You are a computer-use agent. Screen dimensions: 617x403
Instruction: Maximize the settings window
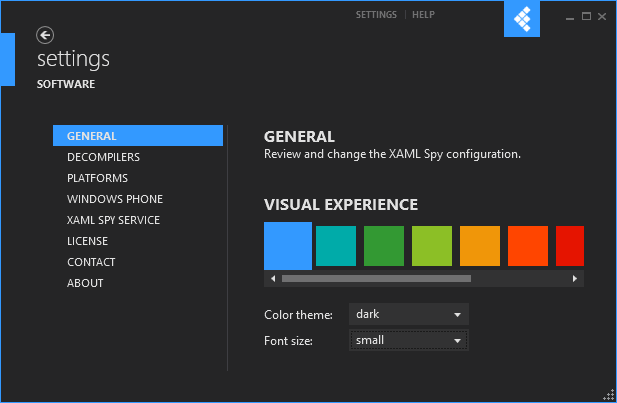pyautogui.click(x=586, y=17)
